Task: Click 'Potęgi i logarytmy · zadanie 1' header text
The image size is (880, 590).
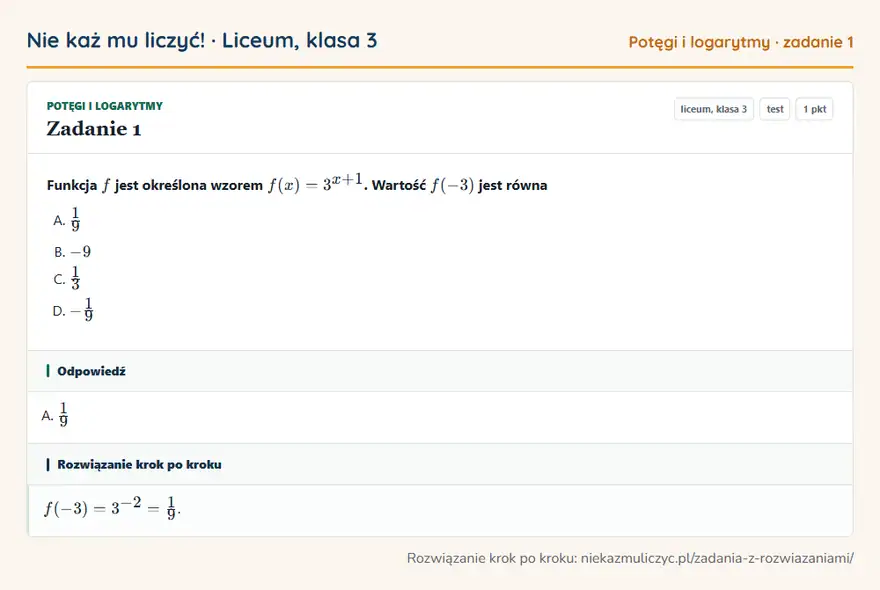Action: (x=741, y=42)
